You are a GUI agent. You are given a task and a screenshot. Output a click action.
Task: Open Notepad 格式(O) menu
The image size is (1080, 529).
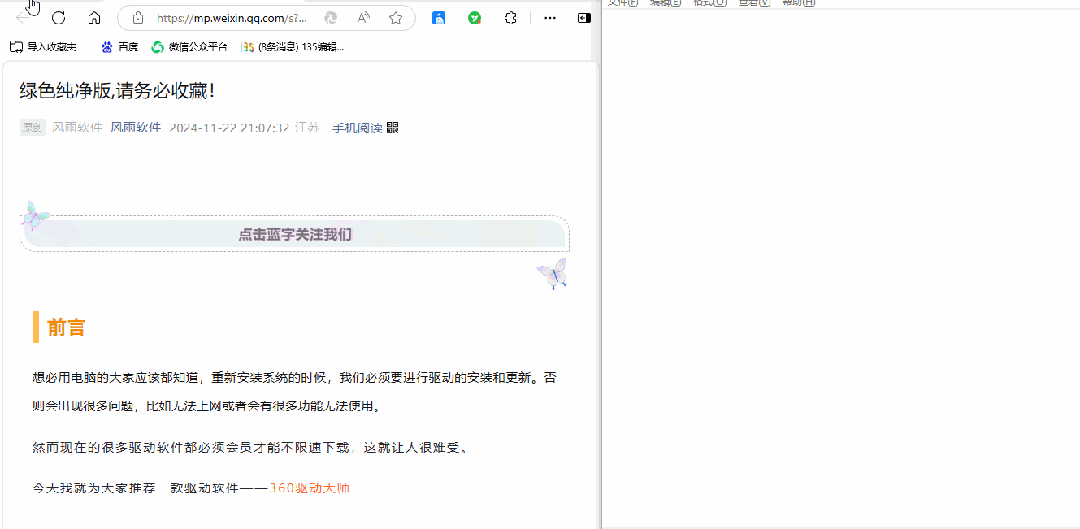click(x=709, y=3)
